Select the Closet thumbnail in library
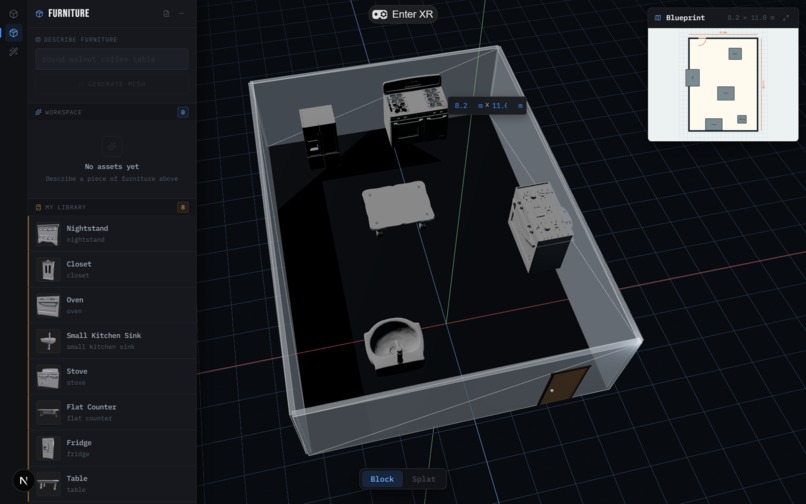This screenshot has height=504, width=806. tap(48, 269)
